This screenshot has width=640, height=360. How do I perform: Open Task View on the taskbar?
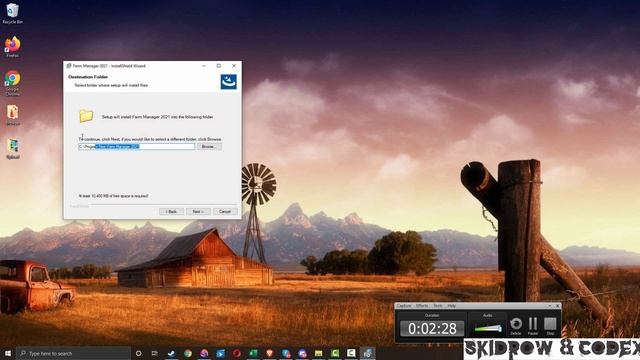(x=155, y=353)
